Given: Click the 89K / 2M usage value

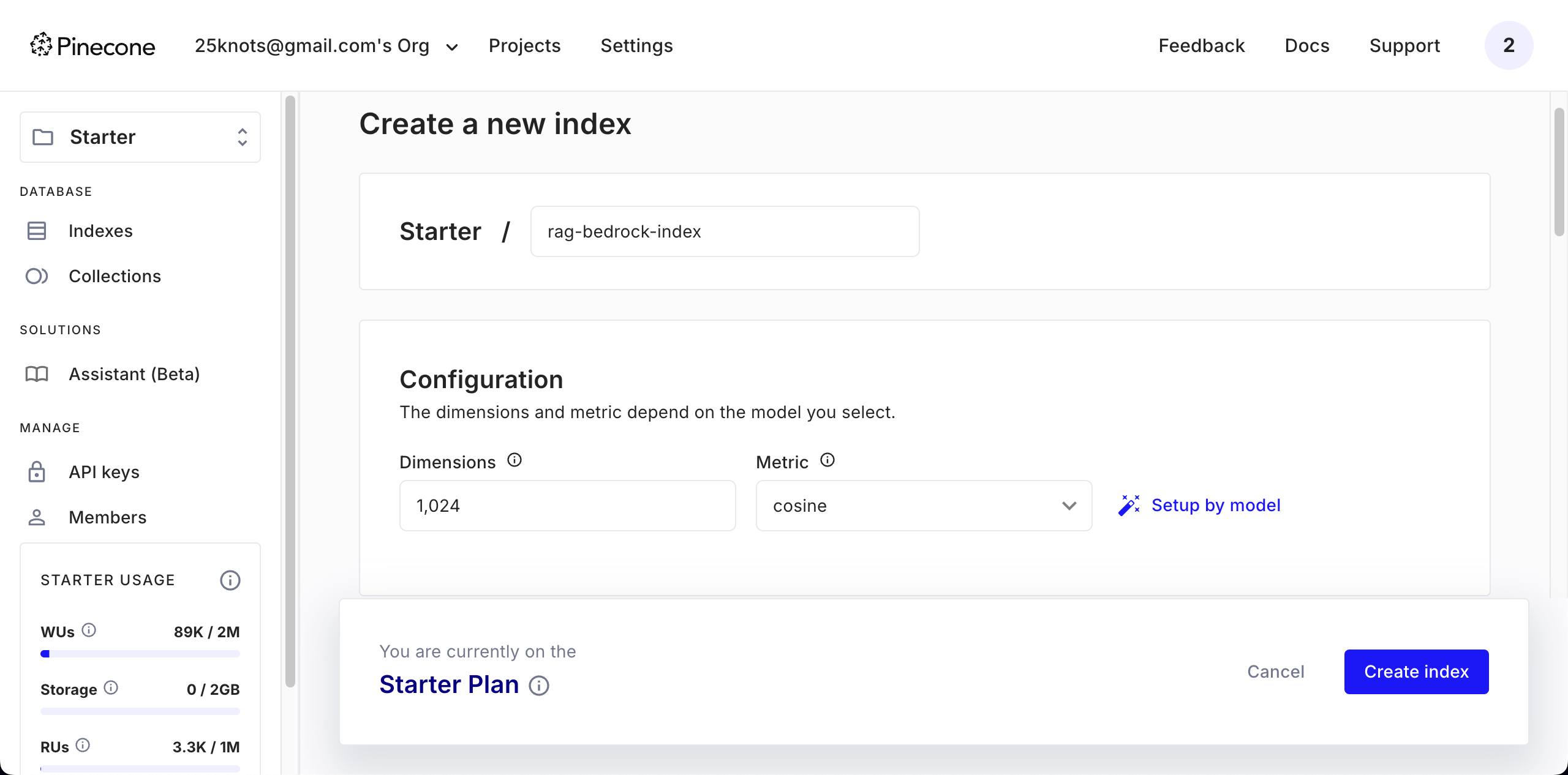Looking at the screenshot, I should point(207,632).
